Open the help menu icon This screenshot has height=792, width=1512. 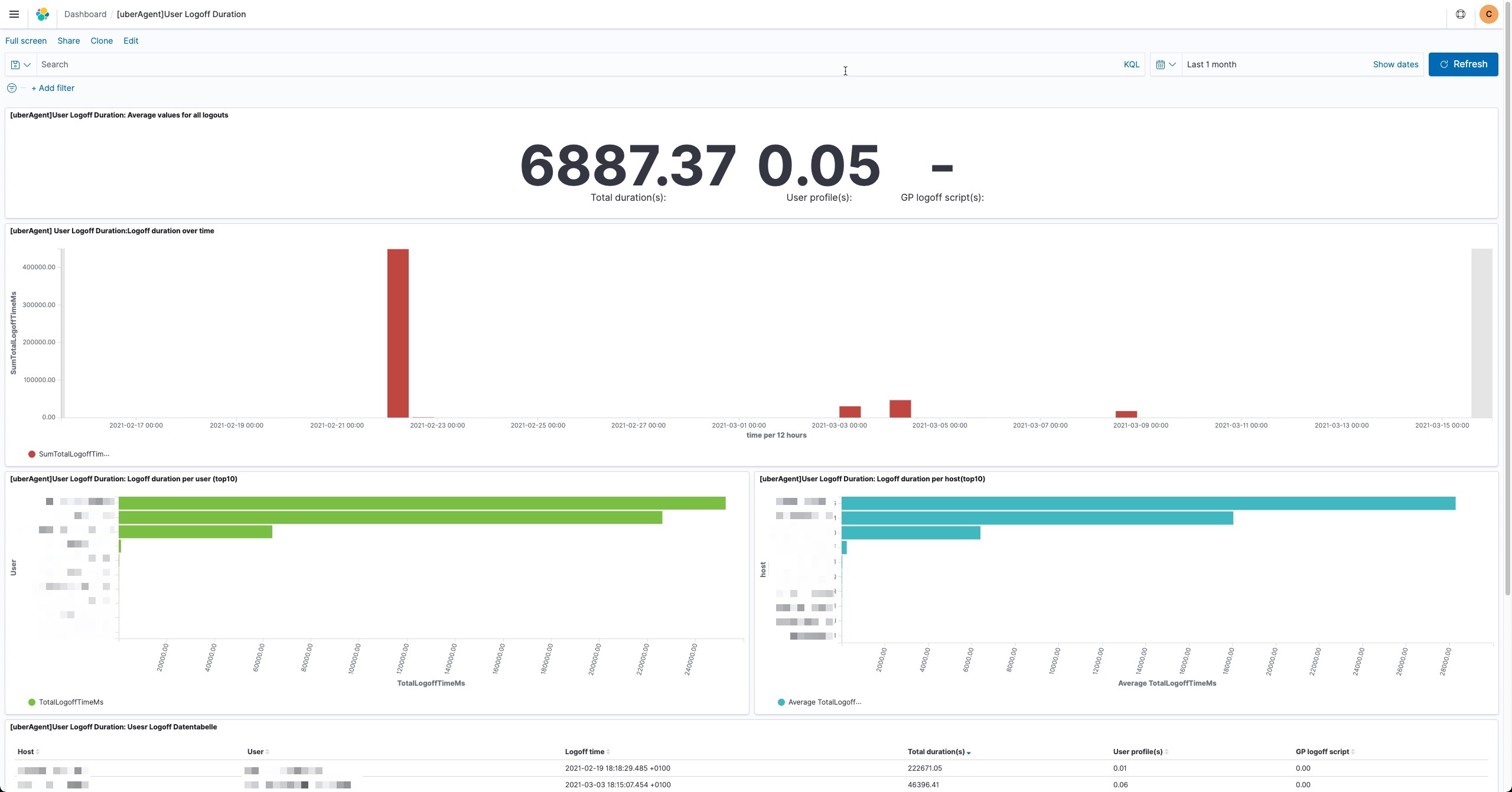click(x=1460, y=14)
